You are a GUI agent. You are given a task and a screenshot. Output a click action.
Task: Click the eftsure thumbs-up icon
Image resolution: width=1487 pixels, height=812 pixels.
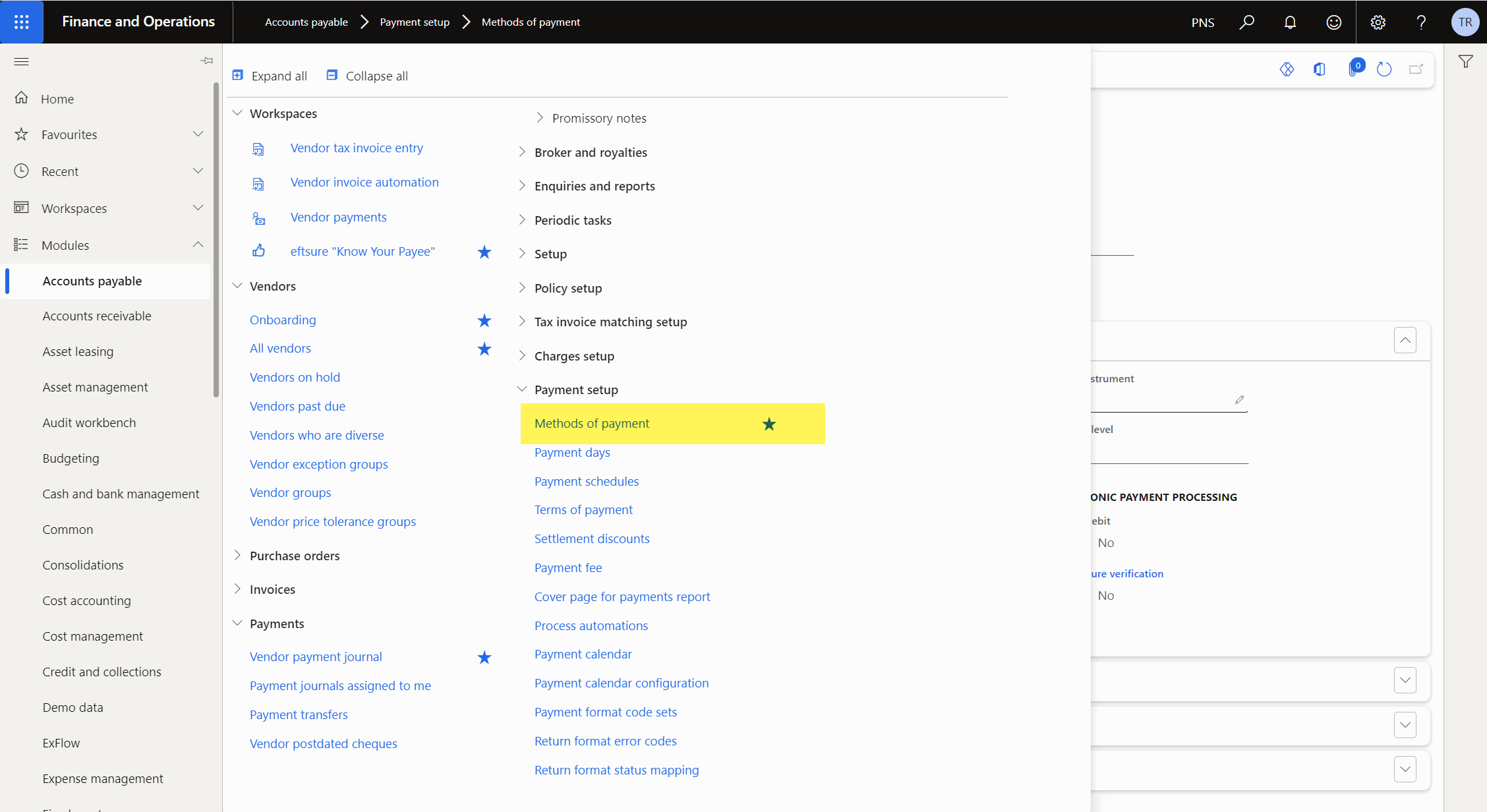tap(258, 251)
